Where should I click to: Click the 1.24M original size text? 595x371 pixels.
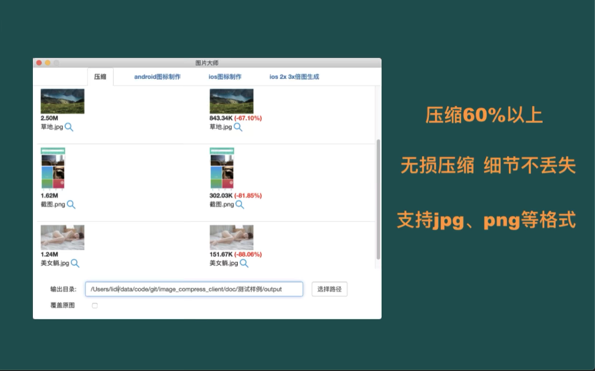49,255
